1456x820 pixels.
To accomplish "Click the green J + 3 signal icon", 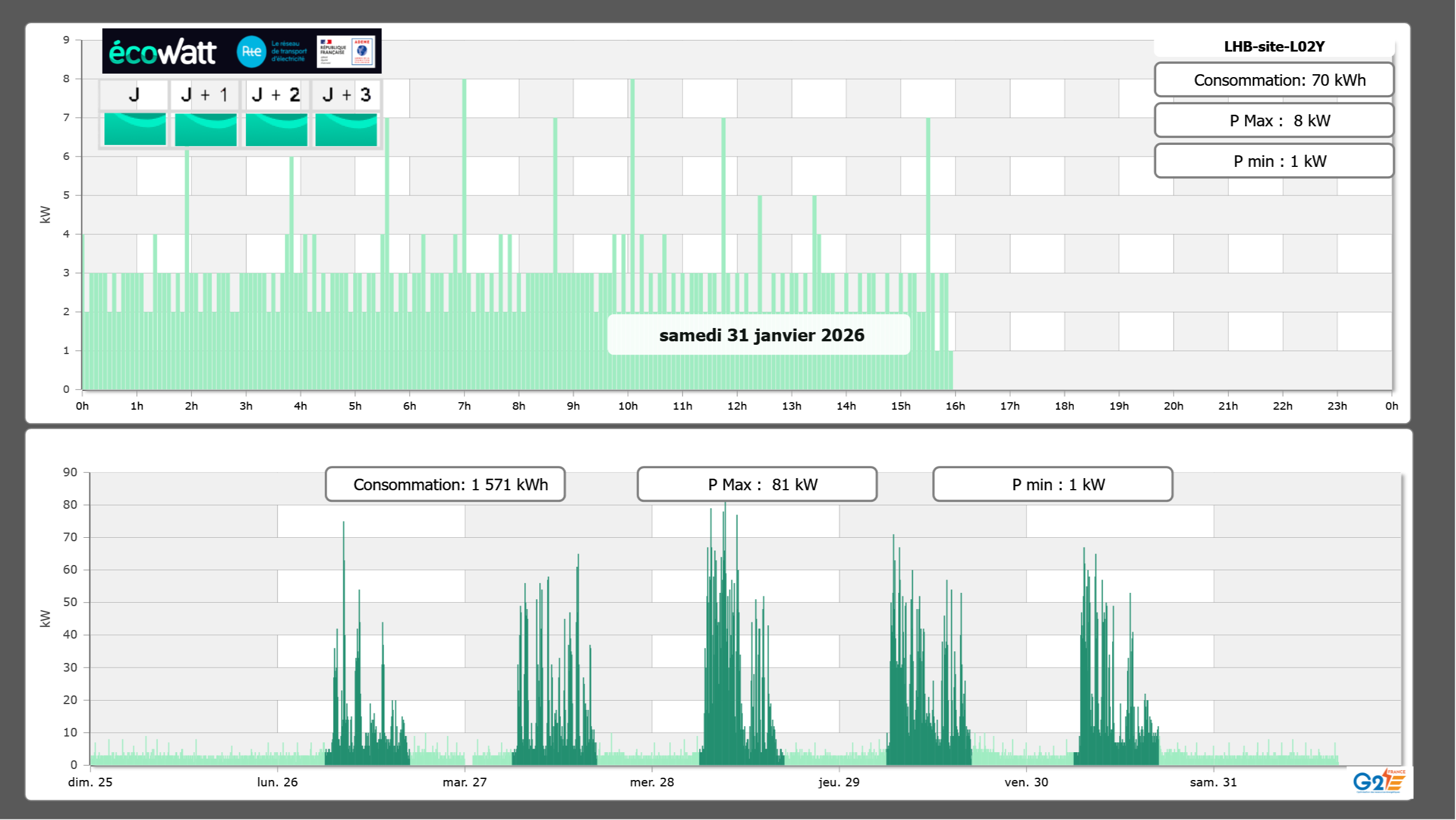I will click(x=346, y=129).
